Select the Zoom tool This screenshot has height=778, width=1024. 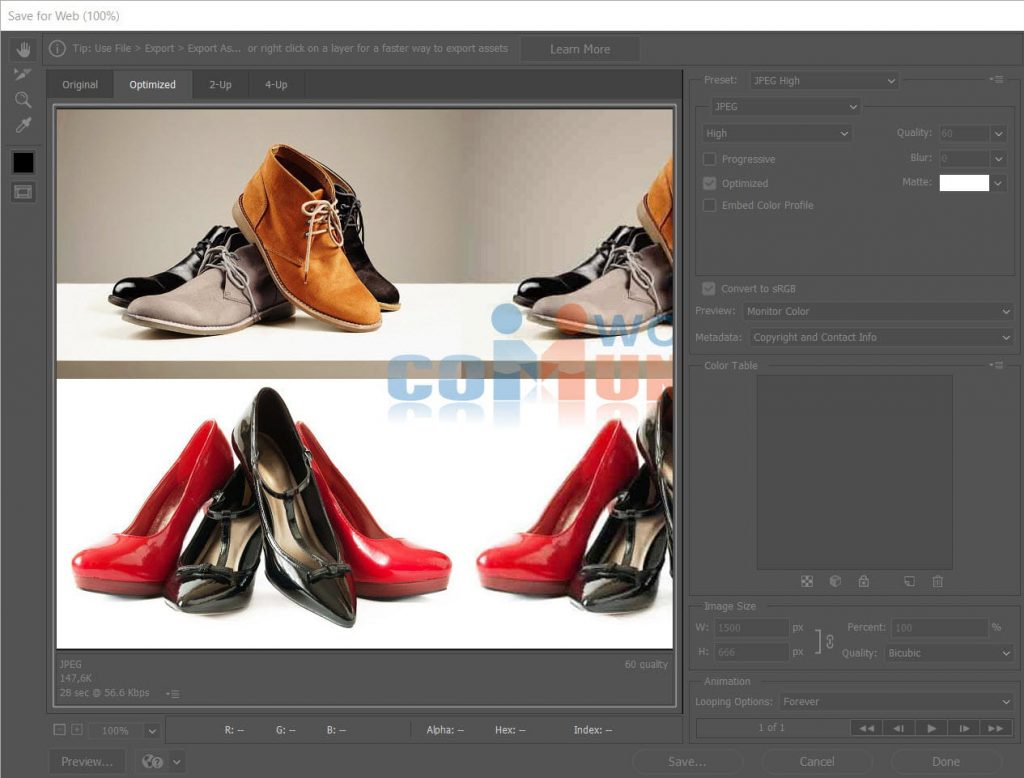pos(23,100)
